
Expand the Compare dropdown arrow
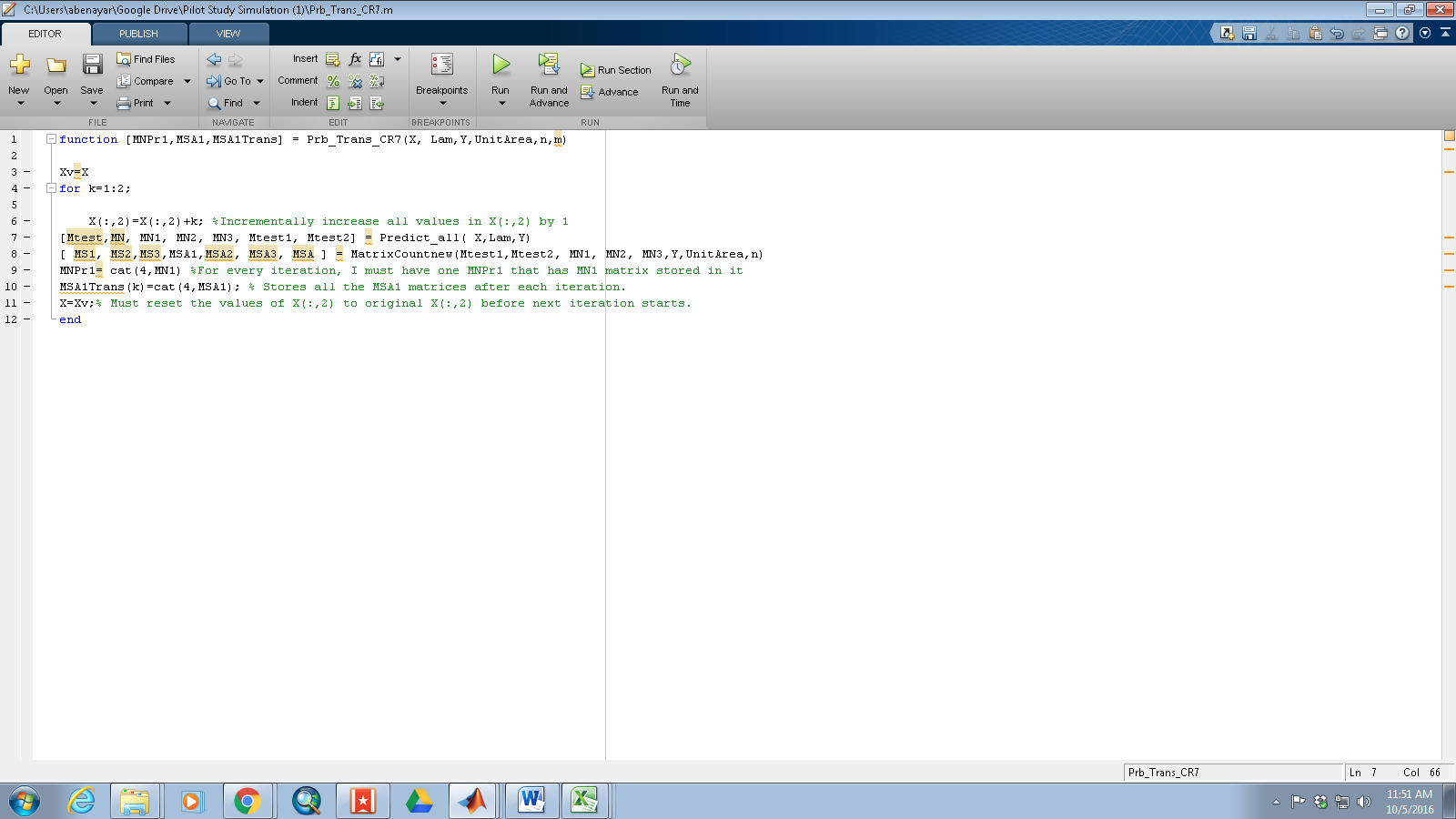point(187,81)
